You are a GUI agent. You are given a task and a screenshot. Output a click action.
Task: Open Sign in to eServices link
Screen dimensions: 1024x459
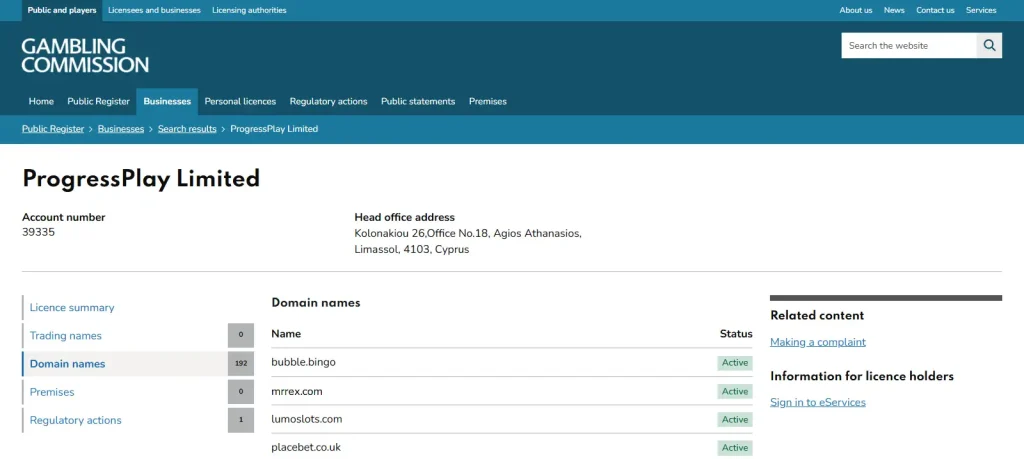click(818, 402)
